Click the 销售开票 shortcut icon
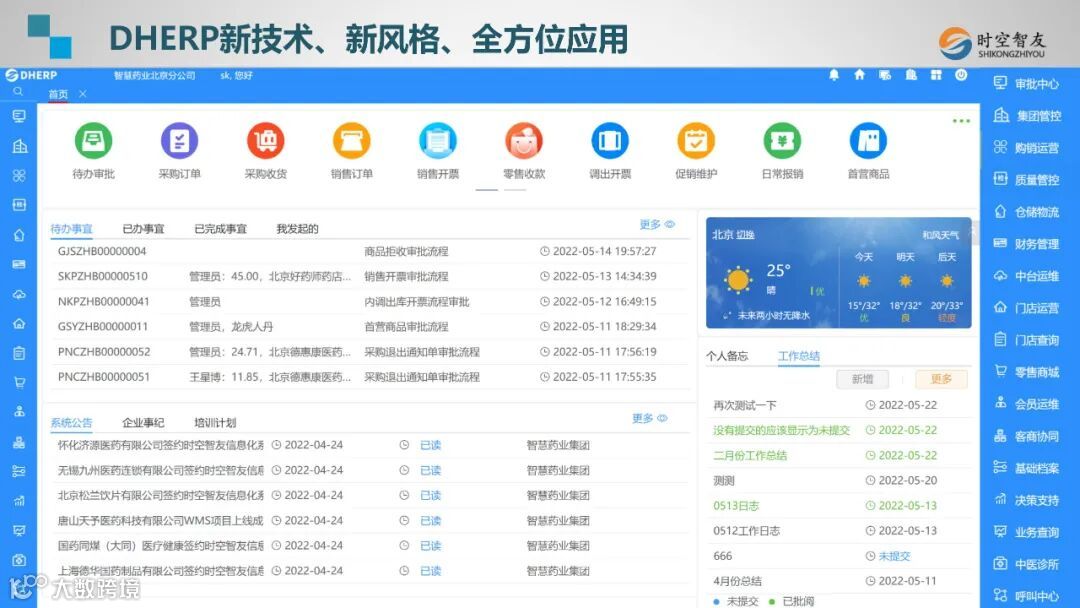 click(437, 140)
